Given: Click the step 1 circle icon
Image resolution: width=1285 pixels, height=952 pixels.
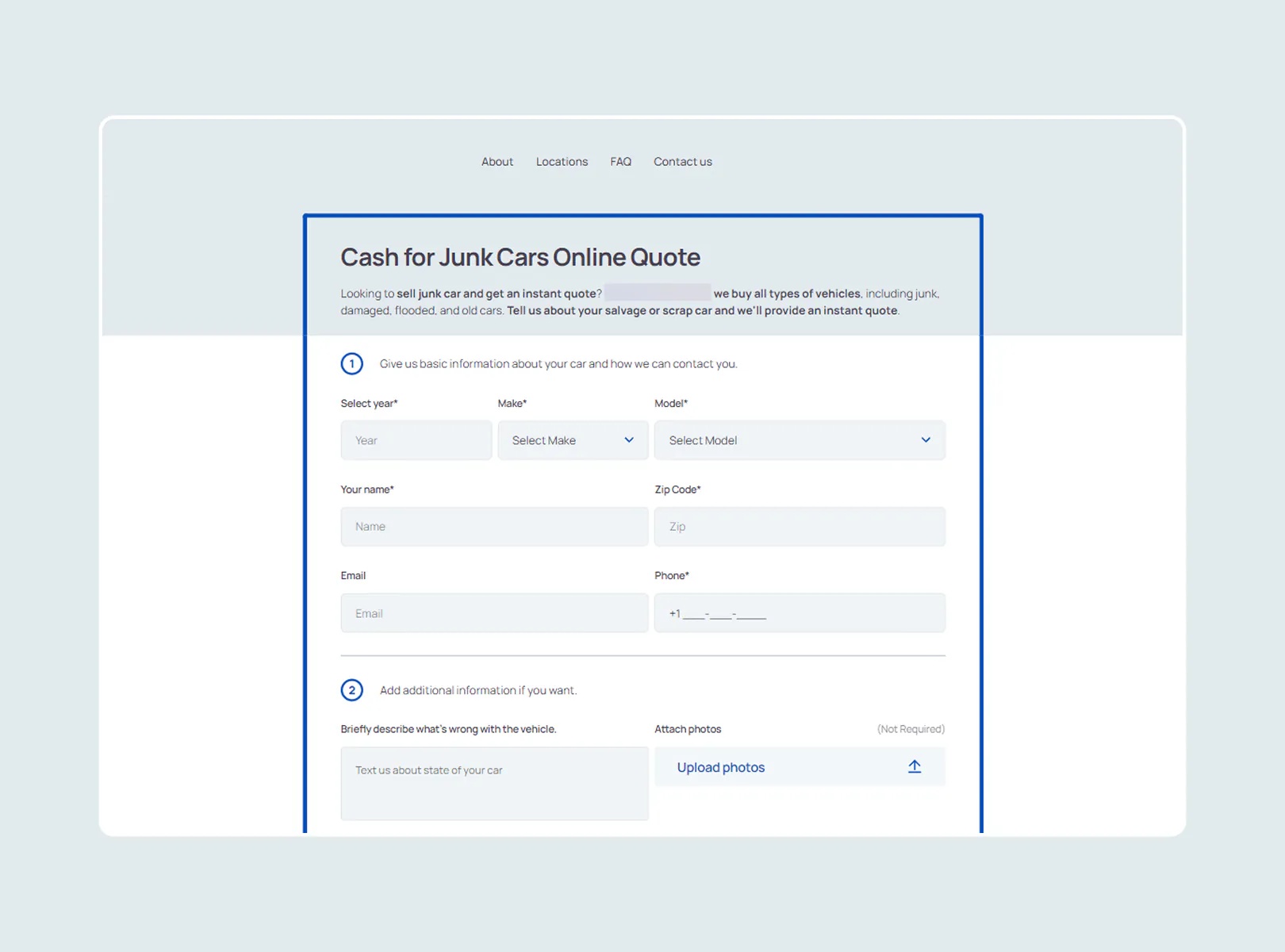Looking at the screenshot, I should 352,364.
